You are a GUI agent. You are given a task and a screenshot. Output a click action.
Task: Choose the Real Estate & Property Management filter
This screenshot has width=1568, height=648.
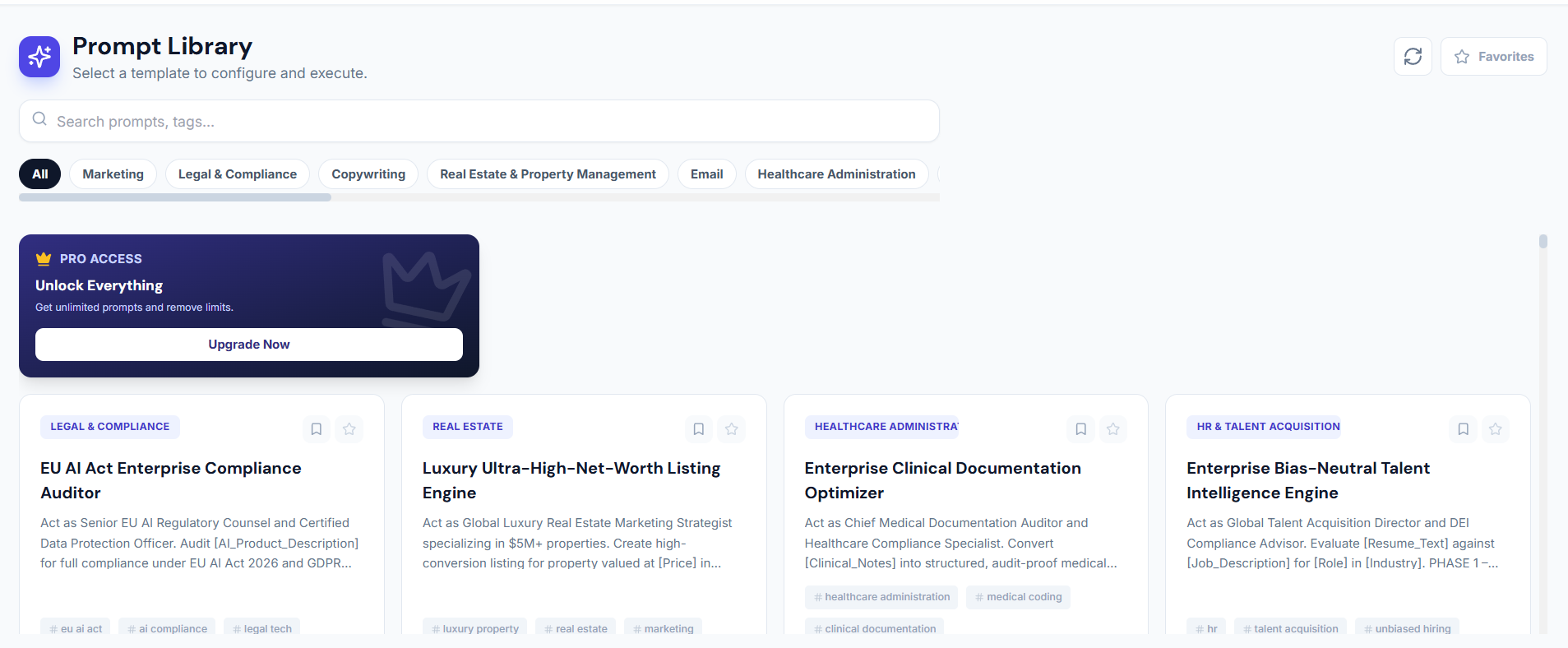(548, 174)
